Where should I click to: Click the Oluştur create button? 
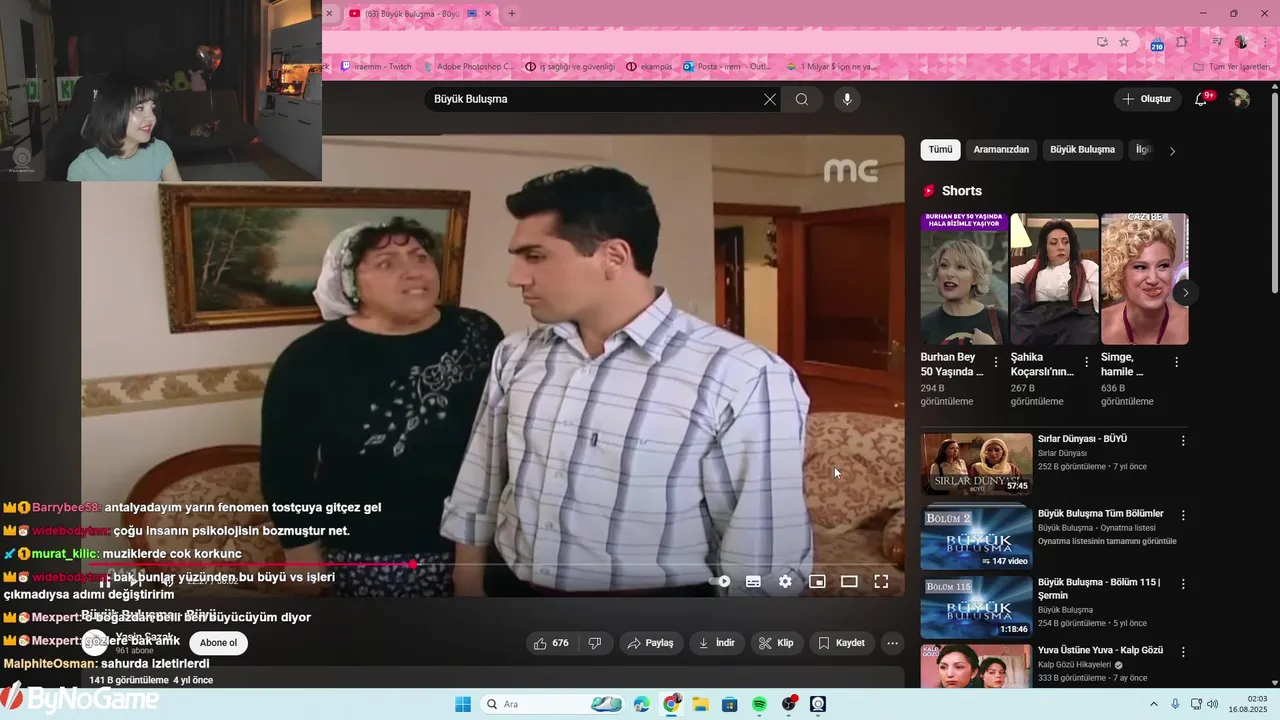[1148, 99]
